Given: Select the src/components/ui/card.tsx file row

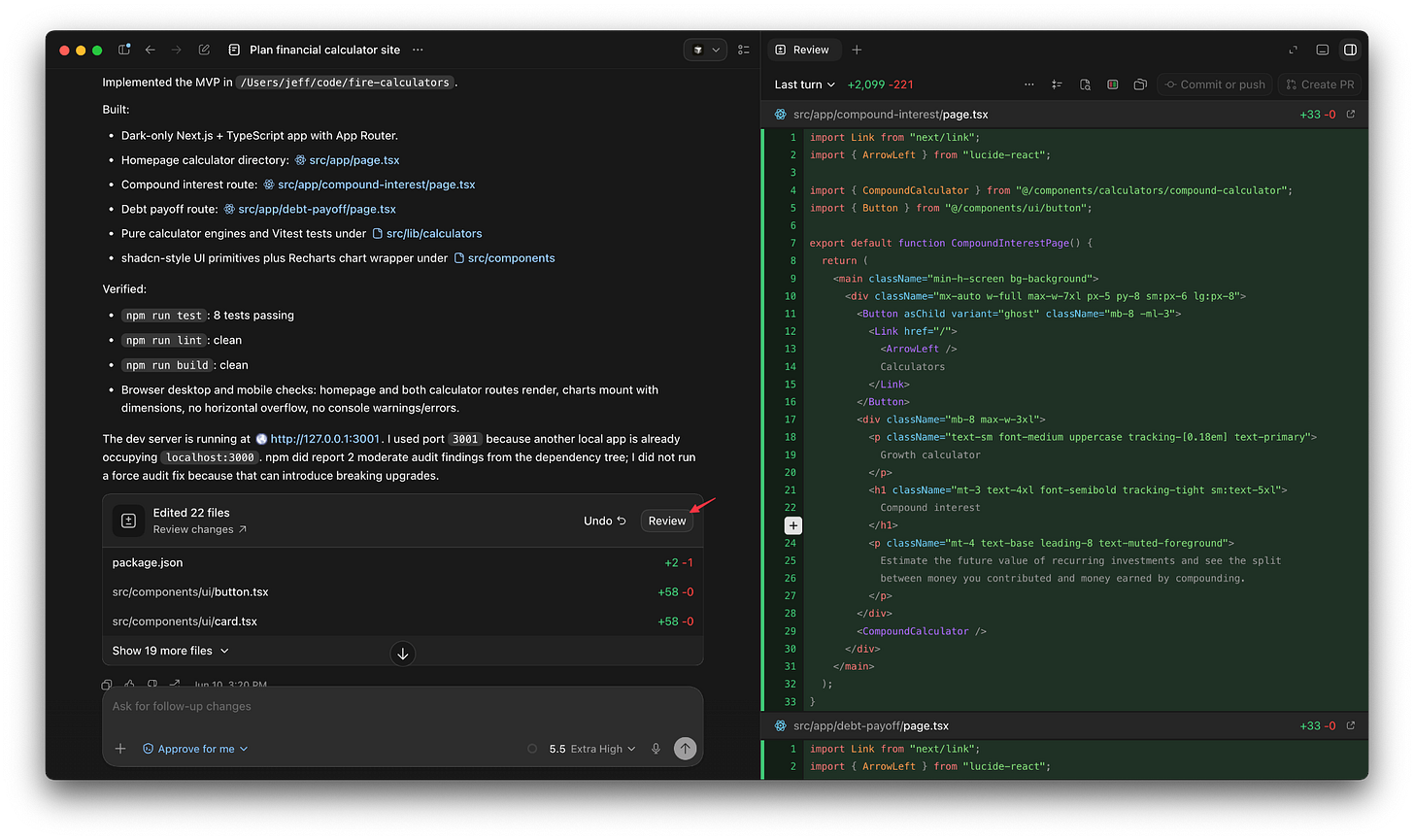Looking at the screenshot, I should coord(402,621).
